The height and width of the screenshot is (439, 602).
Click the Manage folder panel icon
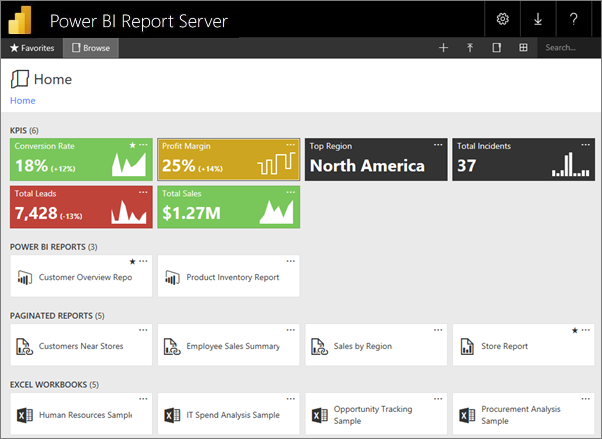pyautogui.click(x=497, y=47)
